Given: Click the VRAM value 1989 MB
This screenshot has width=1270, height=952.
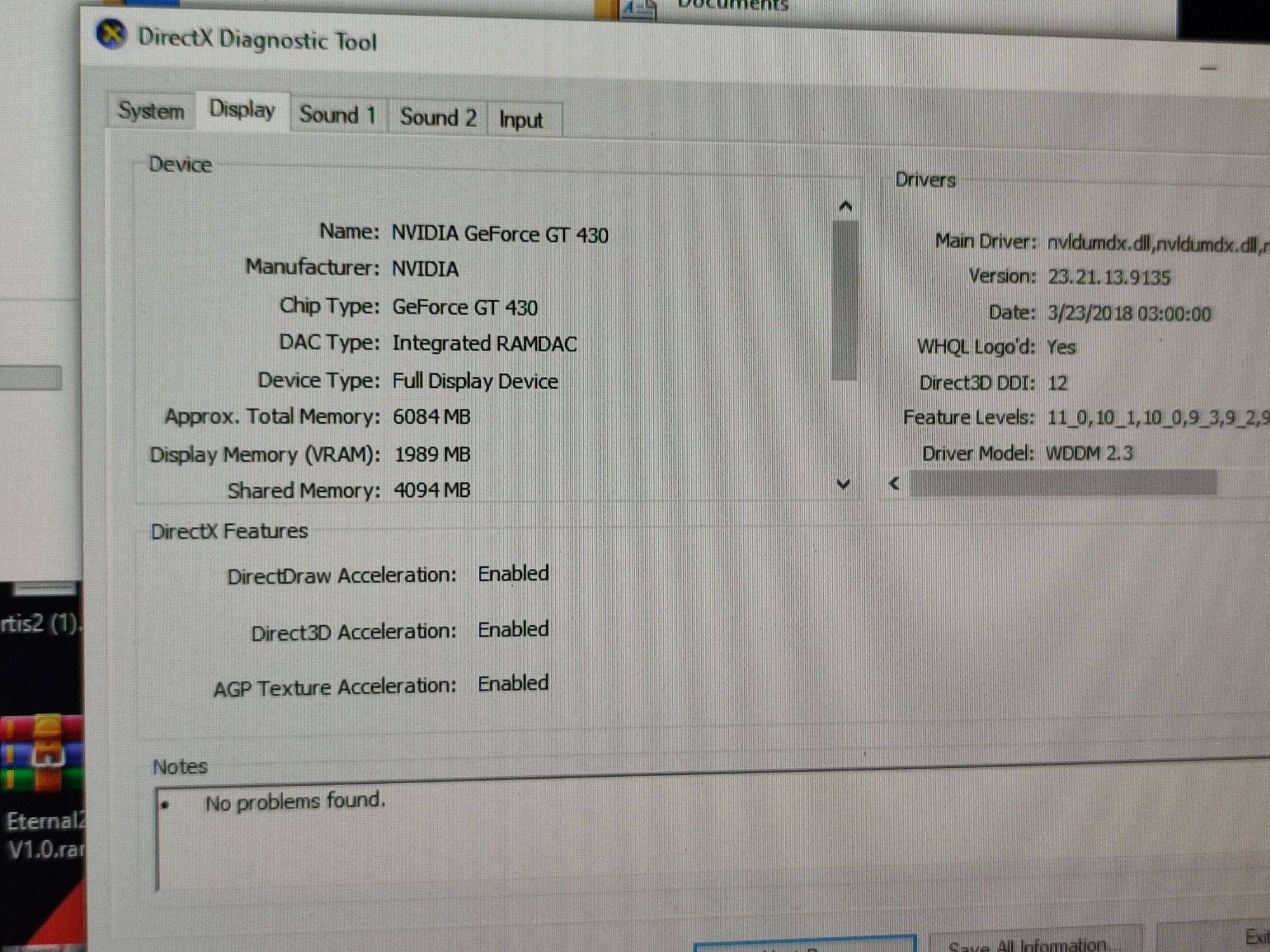Looking at the screenshot, I should tap(432, 454).
